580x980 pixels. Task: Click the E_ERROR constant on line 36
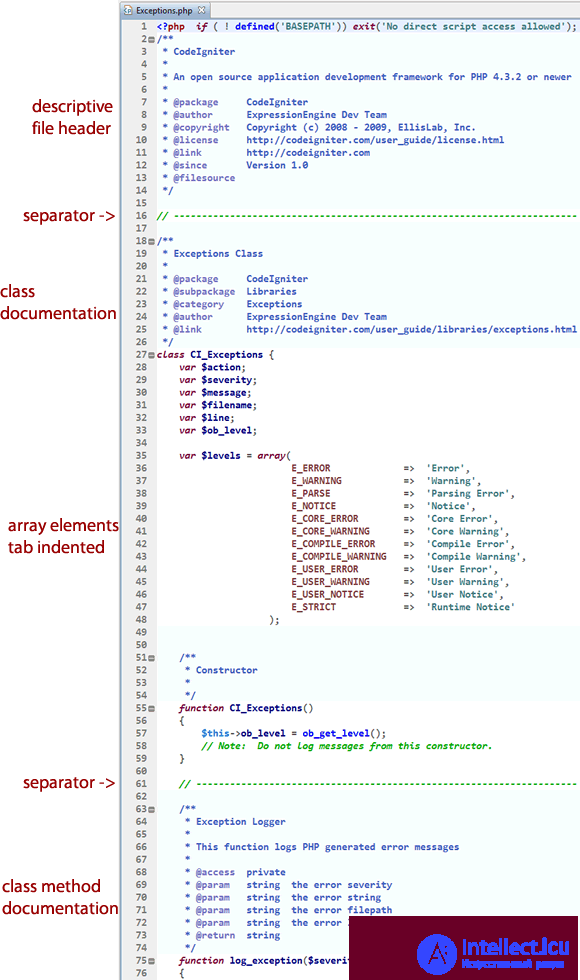311,469
